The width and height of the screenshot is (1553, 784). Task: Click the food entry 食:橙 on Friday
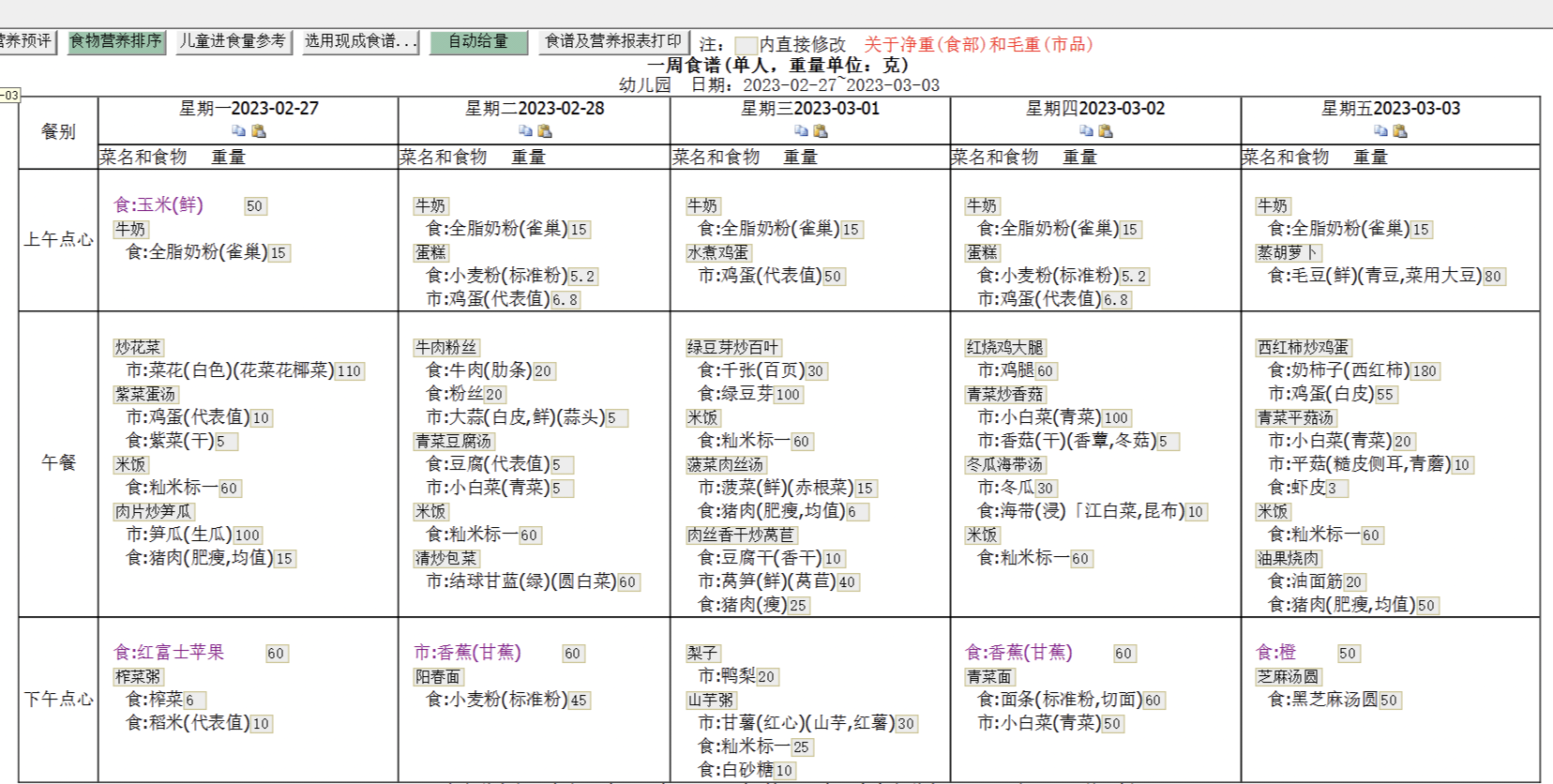pos(1275,652)
